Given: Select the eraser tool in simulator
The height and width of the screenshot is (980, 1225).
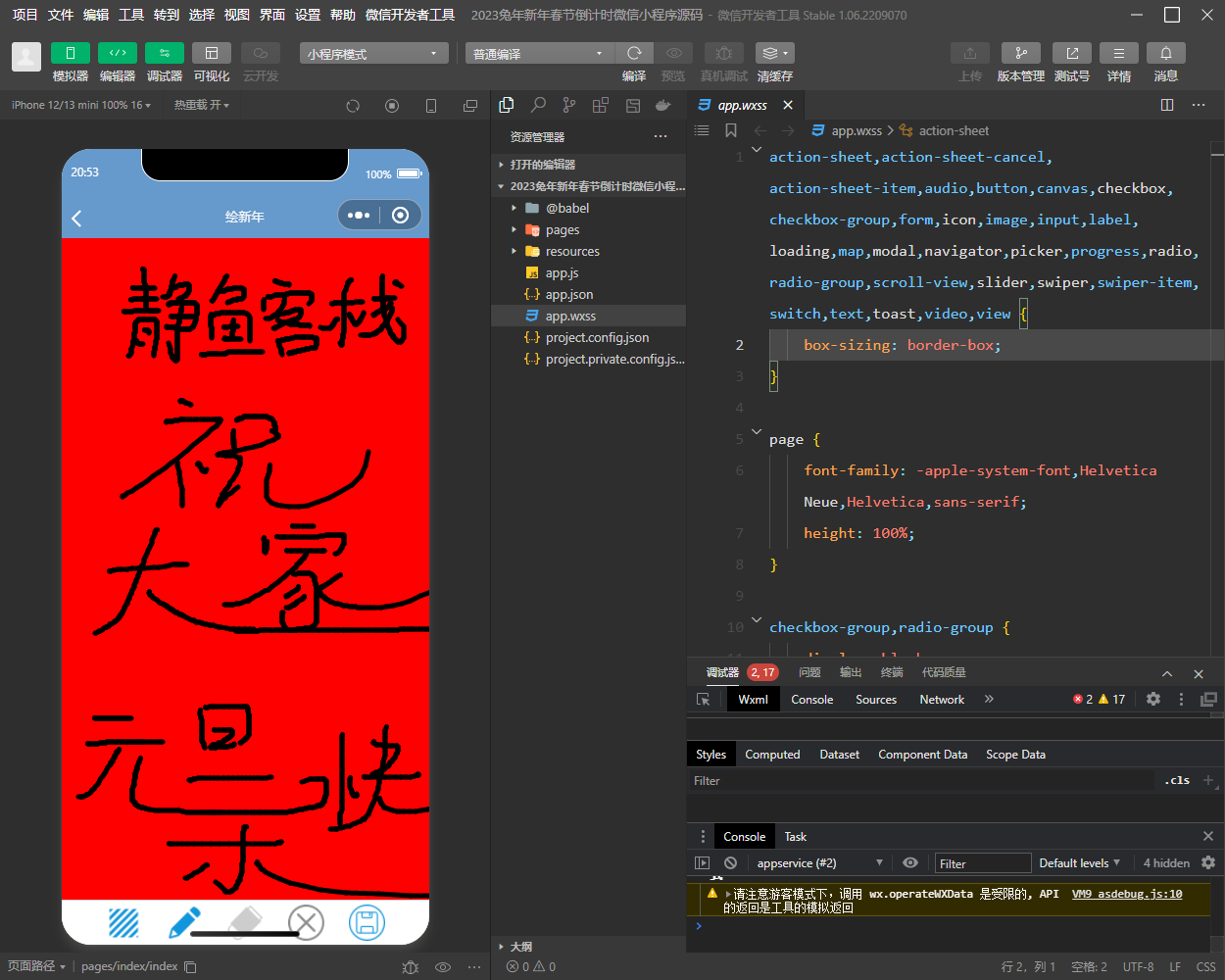Looking at the screenshot, I should point(245,921).
